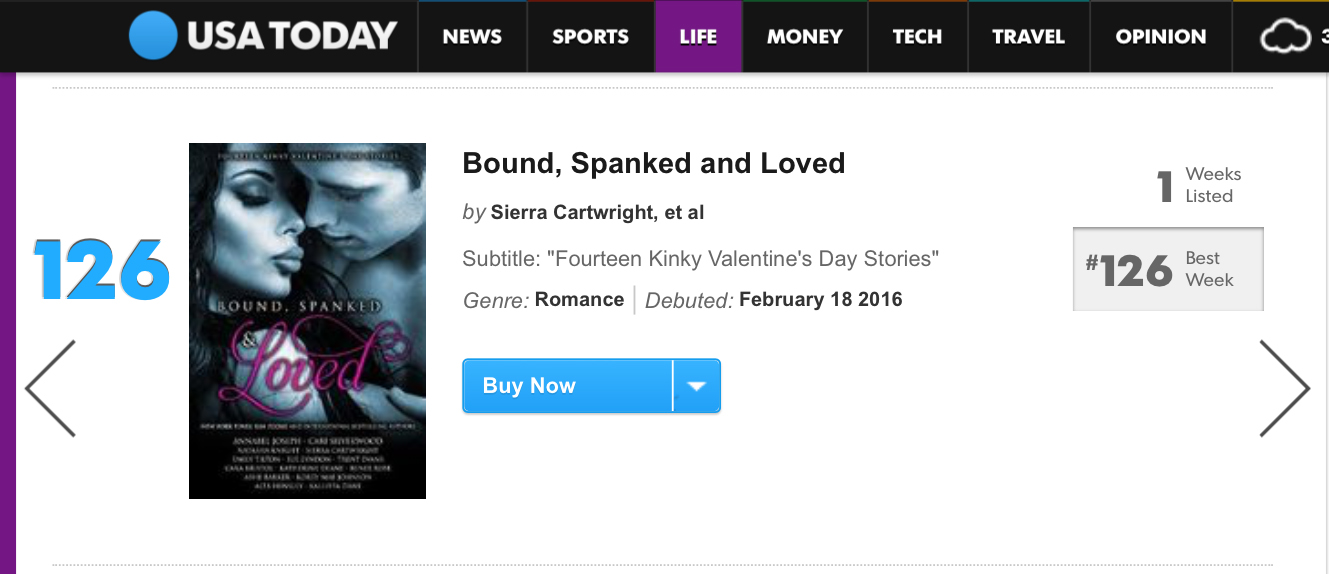Screen dimensions: 1329x574
Task: Select the Life tab
Action: pyautogui.click(x=698, y=37)
